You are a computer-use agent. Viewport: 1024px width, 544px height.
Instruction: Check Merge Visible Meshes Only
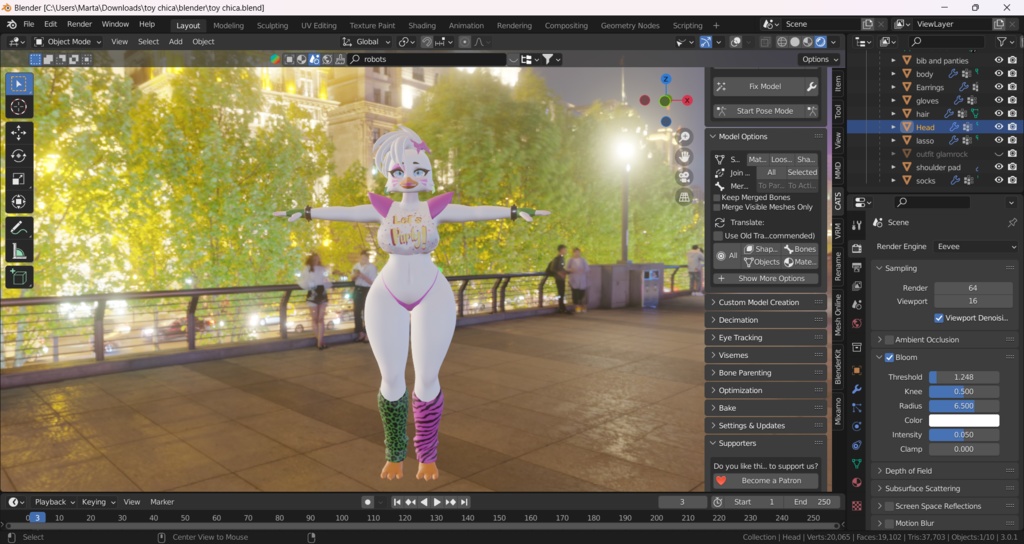(x=717, y=207)
